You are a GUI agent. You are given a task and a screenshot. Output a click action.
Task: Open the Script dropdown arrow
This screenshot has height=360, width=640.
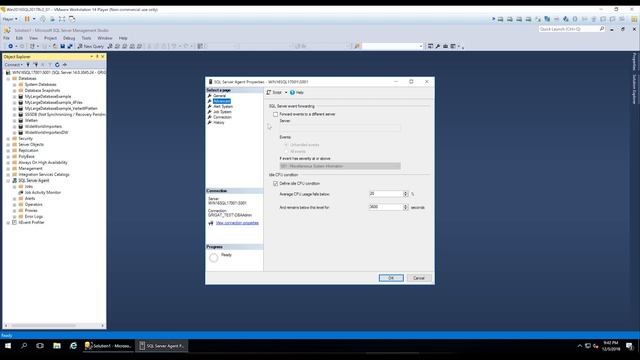coord(286,93)
